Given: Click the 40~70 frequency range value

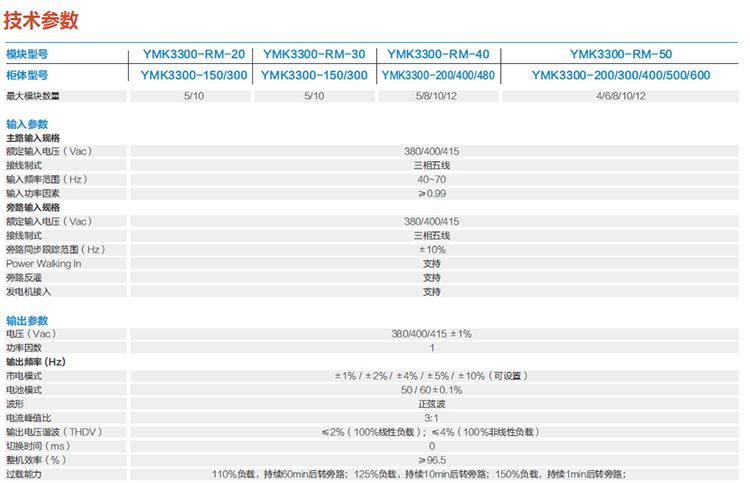Looking at the screenshot, I should 431,179.
